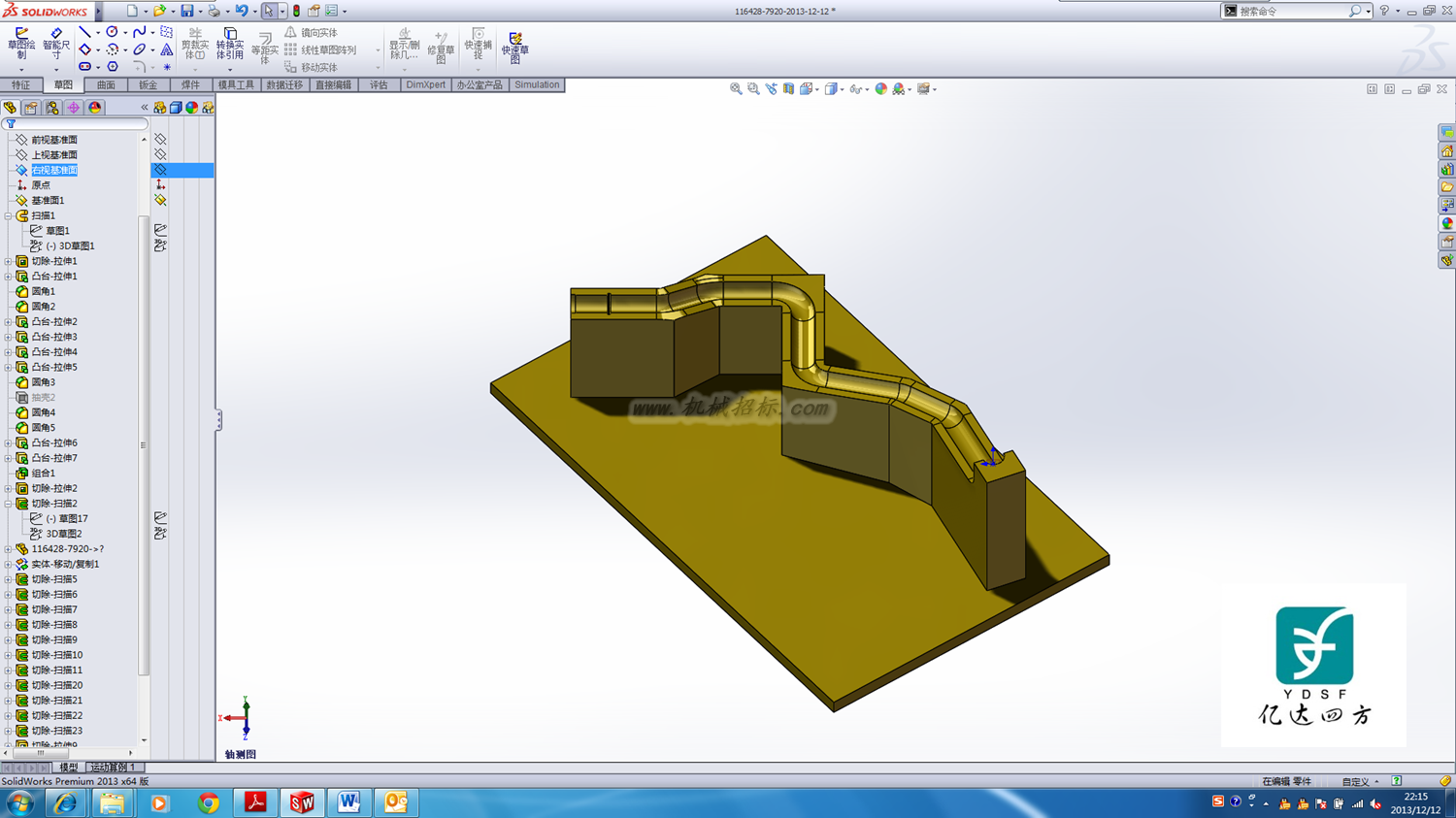1456x818 pixels.
Task: Click the Print icon
Action: 215,11
